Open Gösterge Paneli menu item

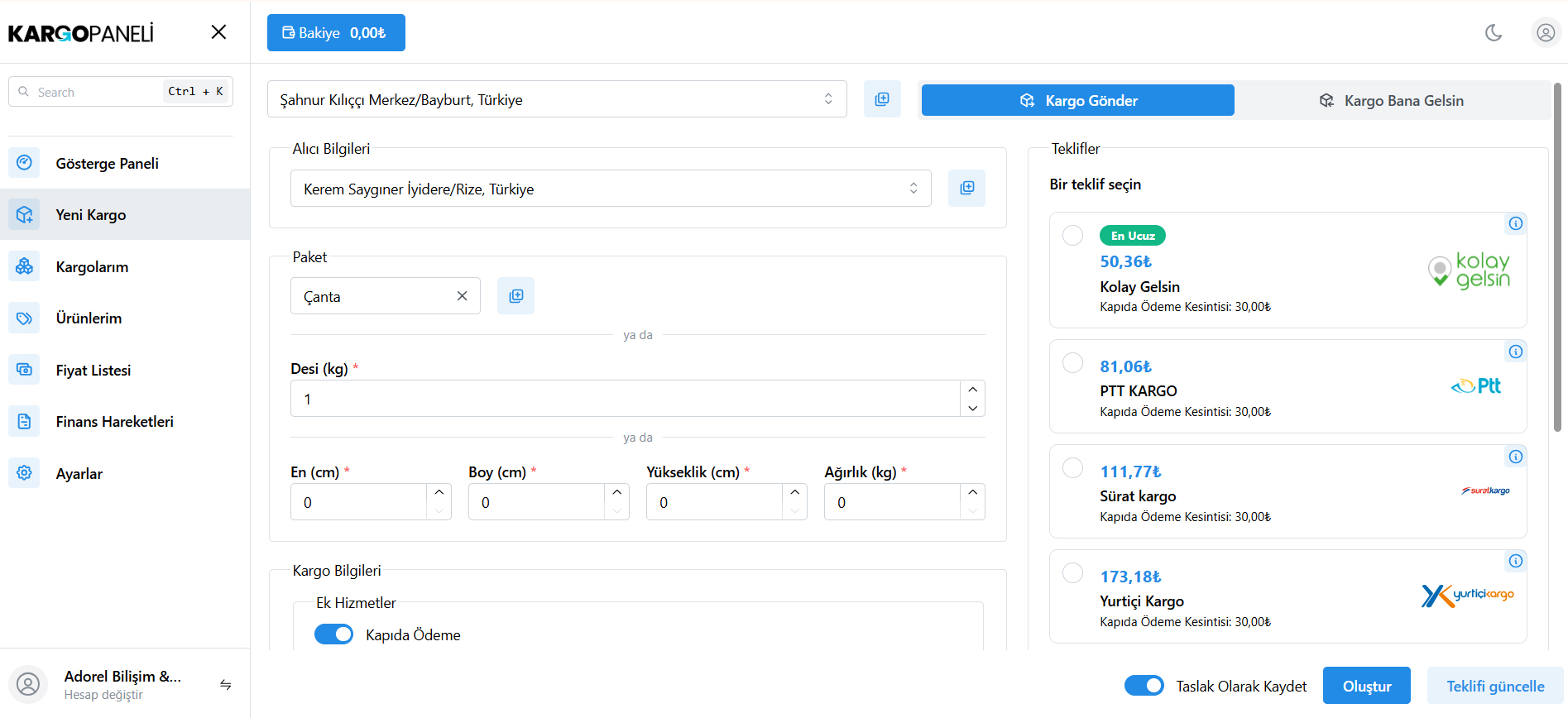(125, 163)
